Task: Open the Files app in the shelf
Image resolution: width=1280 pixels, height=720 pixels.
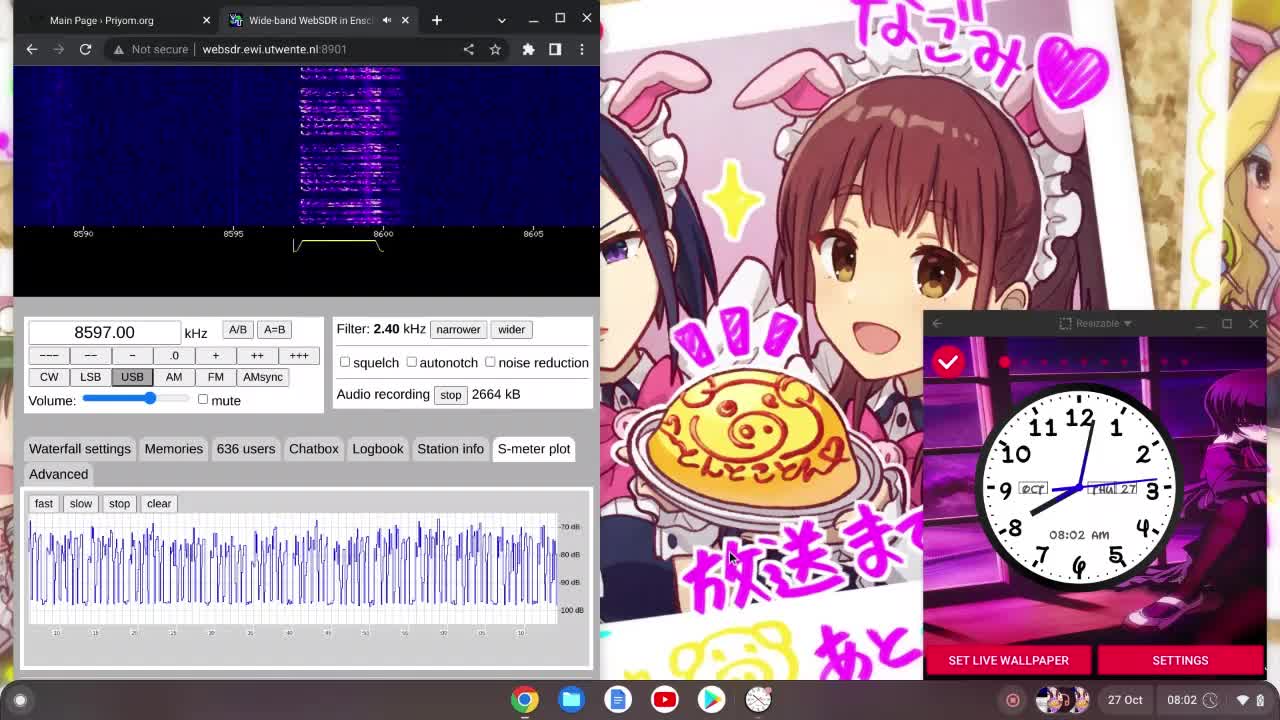Action: 571,700
